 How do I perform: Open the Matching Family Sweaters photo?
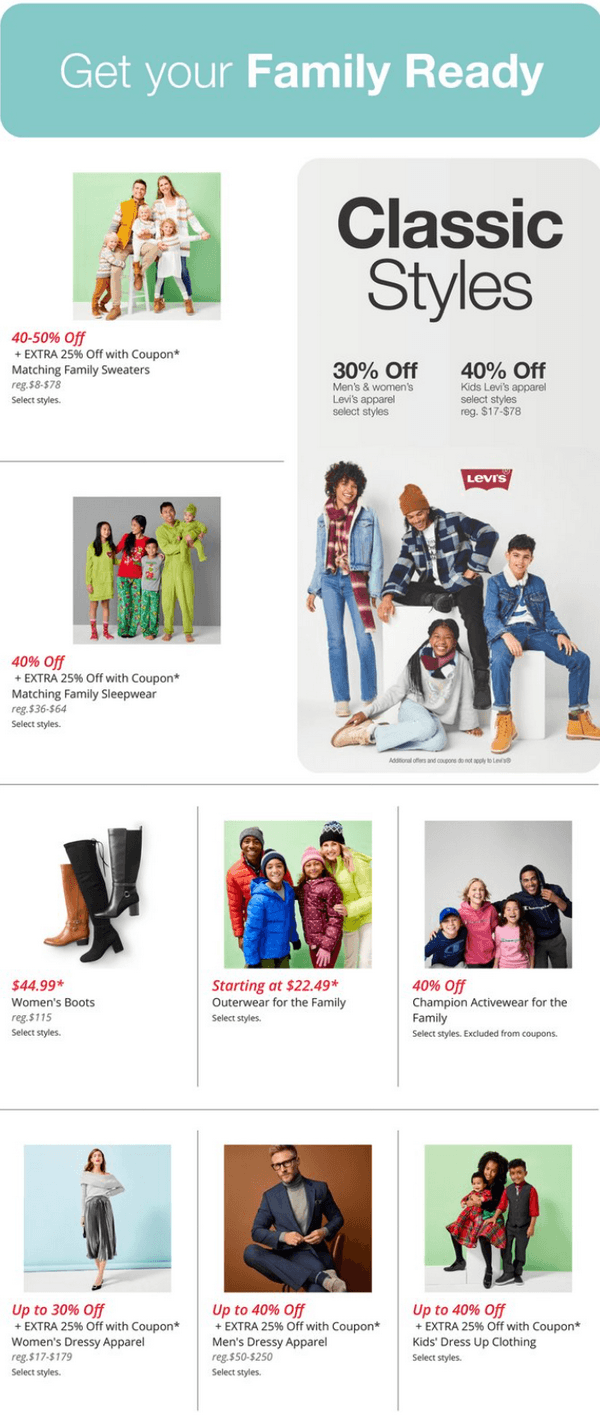click(x=147, y=246)
